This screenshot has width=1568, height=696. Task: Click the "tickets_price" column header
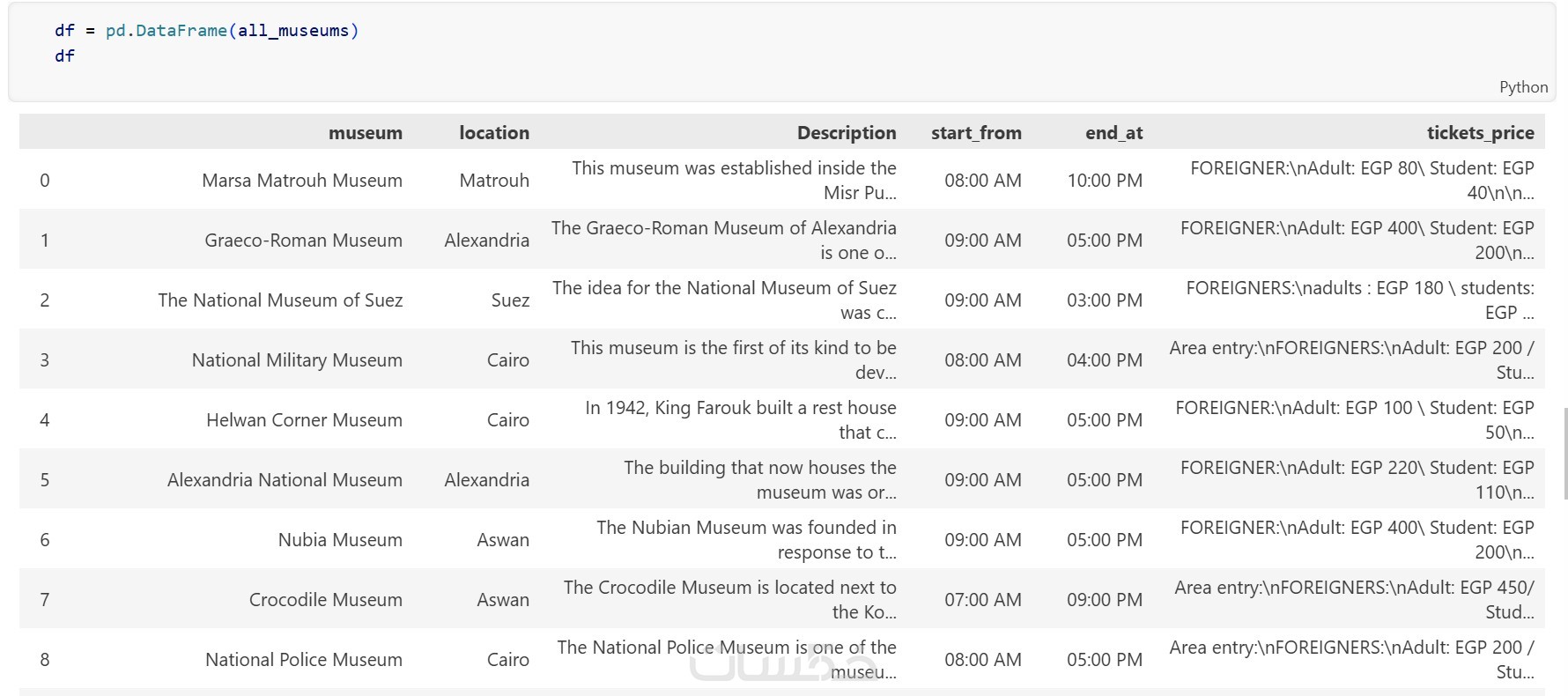[1480, 133]
